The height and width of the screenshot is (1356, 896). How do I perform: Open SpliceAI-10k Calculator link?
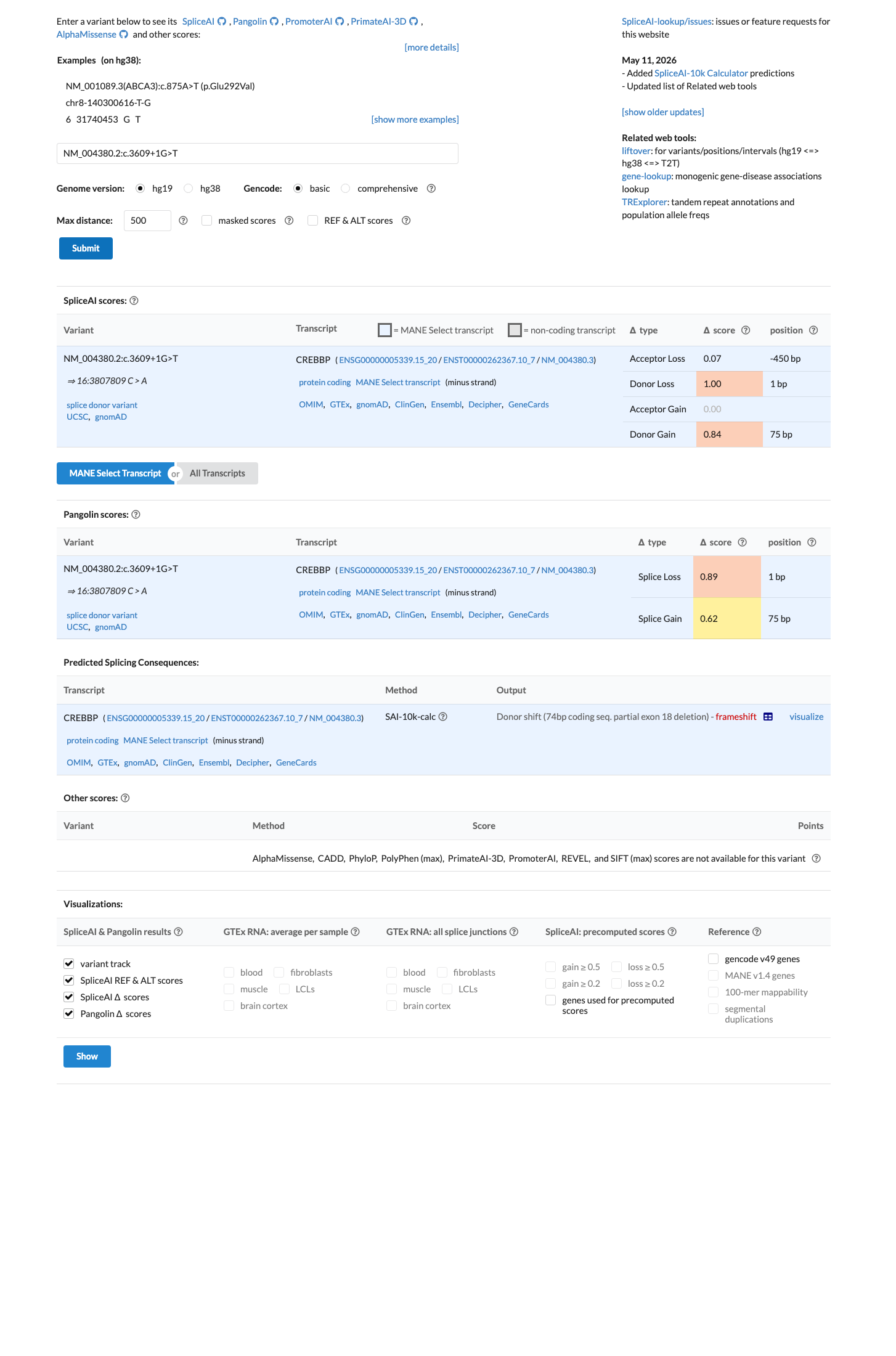coord(701,73)
